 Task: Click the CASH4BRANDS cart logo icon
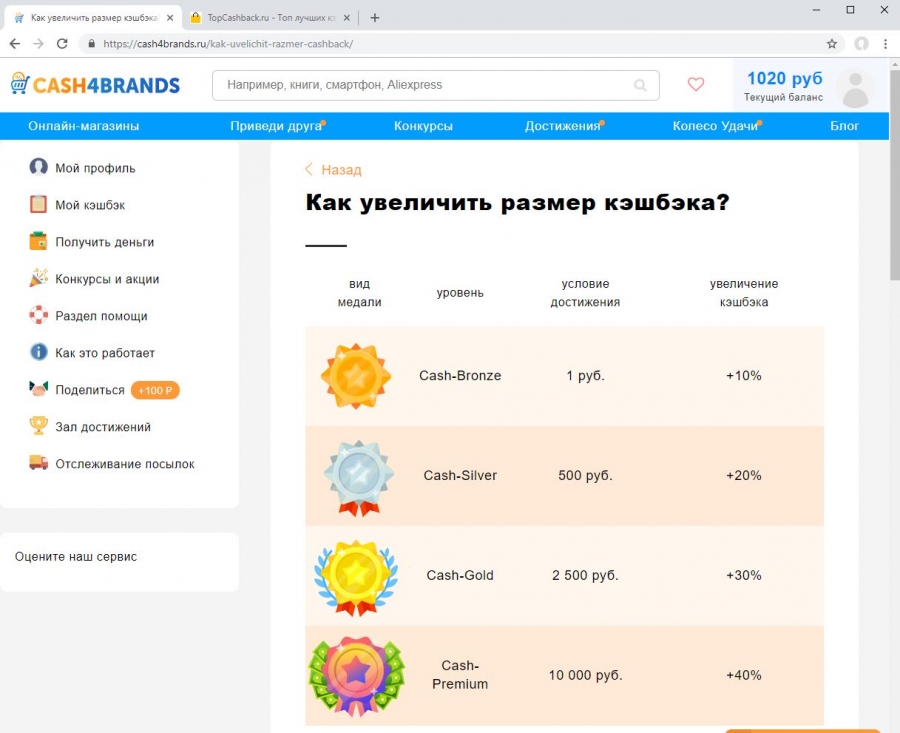pyautogui.click(x=20, y=84)
